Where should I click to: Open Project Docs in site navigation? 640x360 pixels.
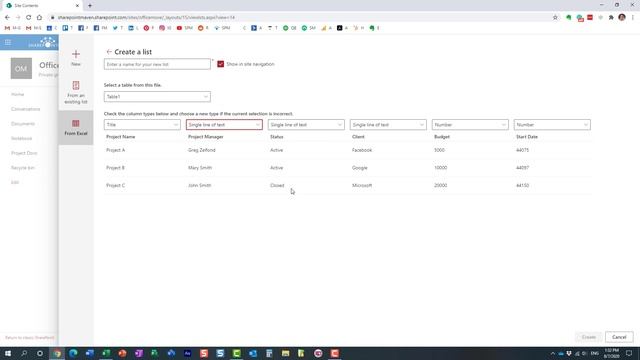[24, 153]
